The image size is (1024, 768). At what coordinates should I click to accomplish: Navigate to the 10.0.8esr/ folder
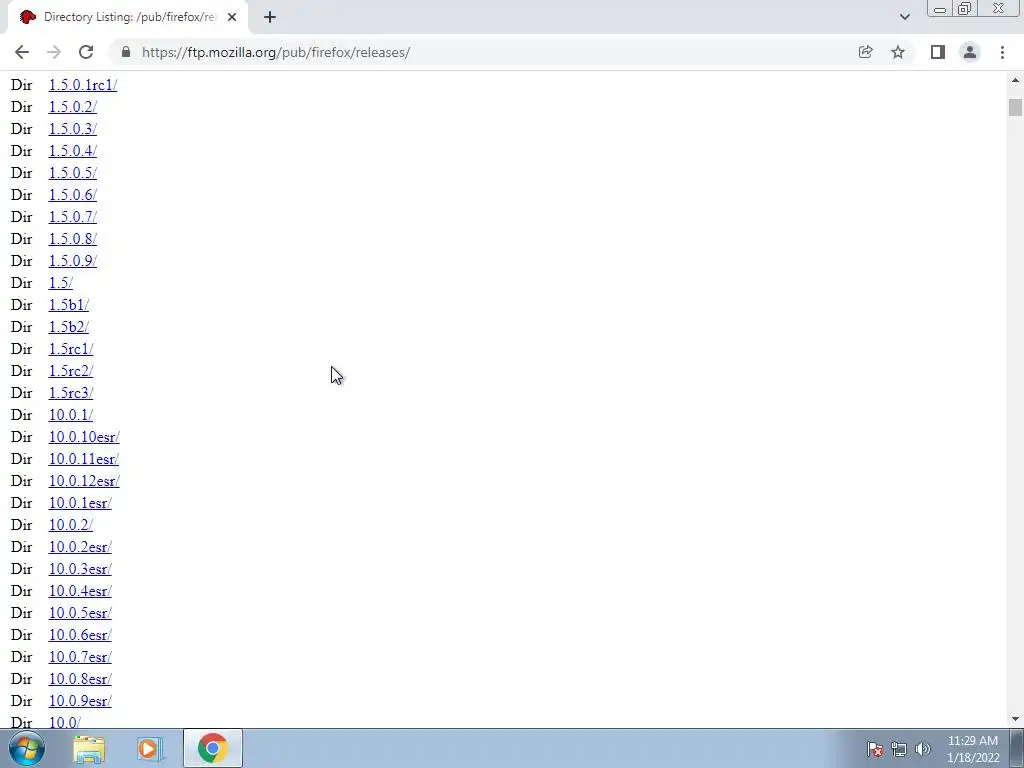click(80, 679)
